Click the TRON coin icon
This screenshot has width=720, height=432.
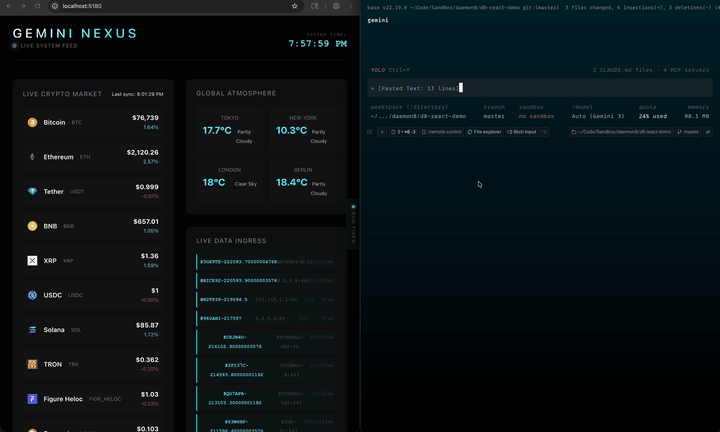click(x=32, y=365)
